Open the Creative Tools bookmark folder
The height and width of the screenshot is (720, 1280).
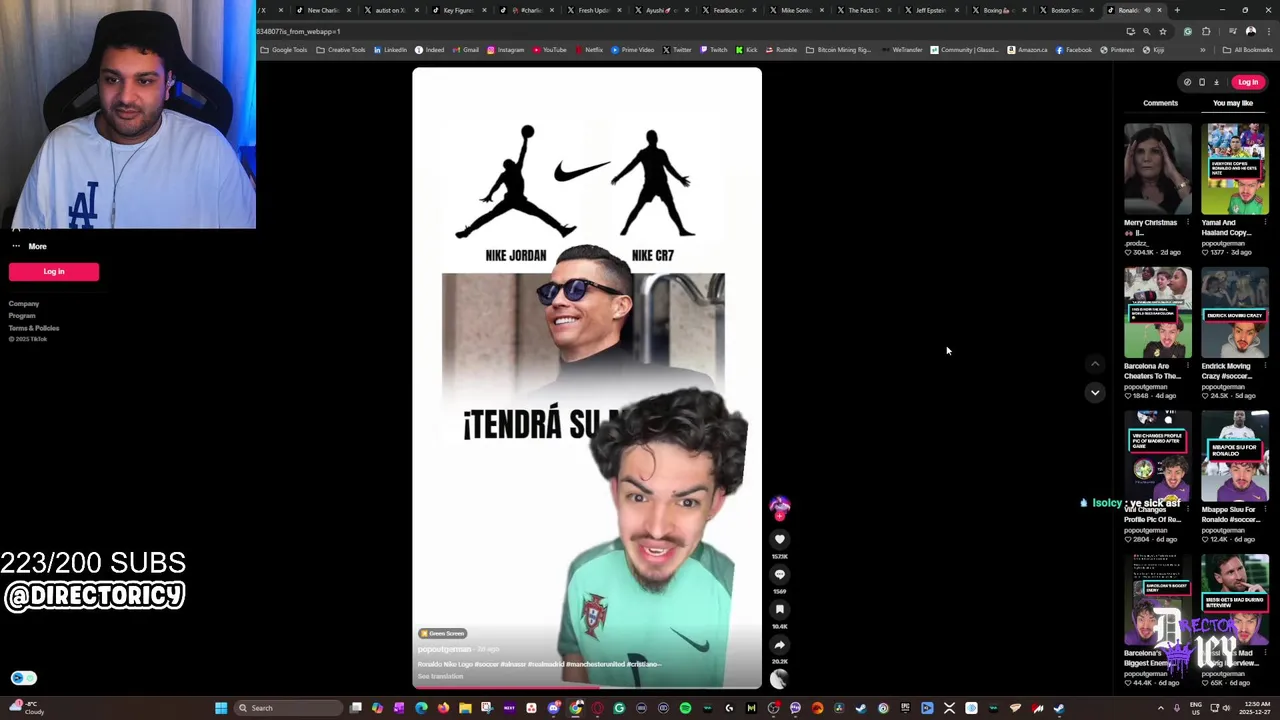click(341, 50)
